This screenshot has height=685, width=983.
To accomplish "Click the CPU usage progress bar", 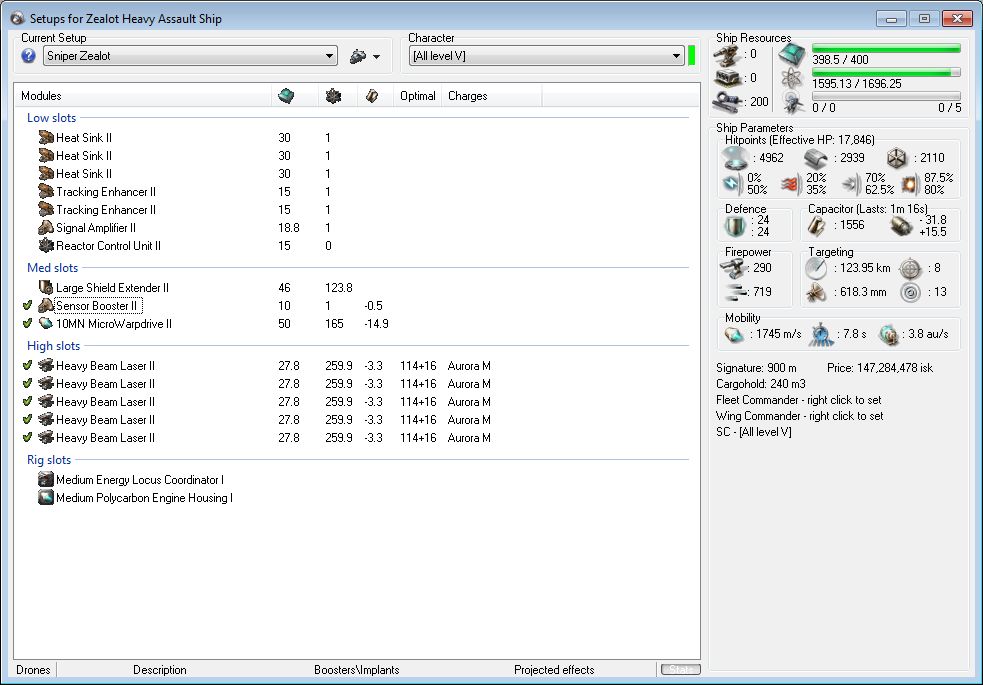I will (x=886, y=48).
